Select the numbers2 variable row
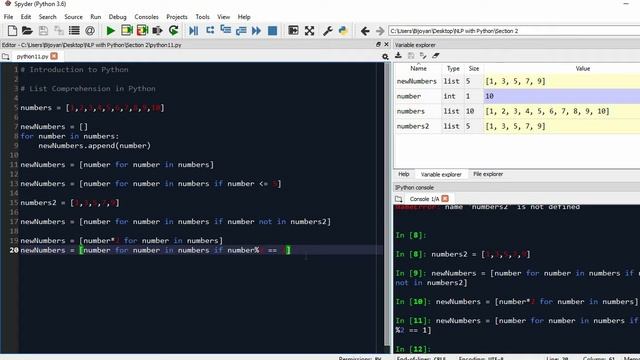This screenshot has width=640, height=360. (x=517, y=126)
